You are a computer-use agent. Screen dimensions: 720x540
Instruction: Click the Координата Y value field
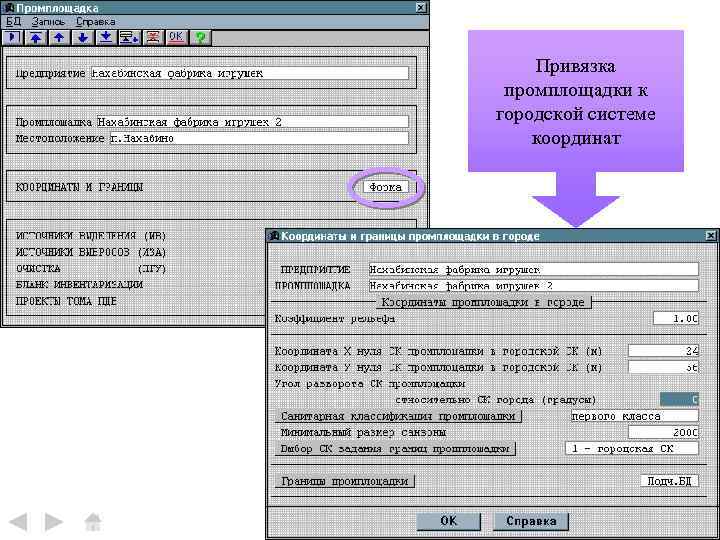point(664,367)
